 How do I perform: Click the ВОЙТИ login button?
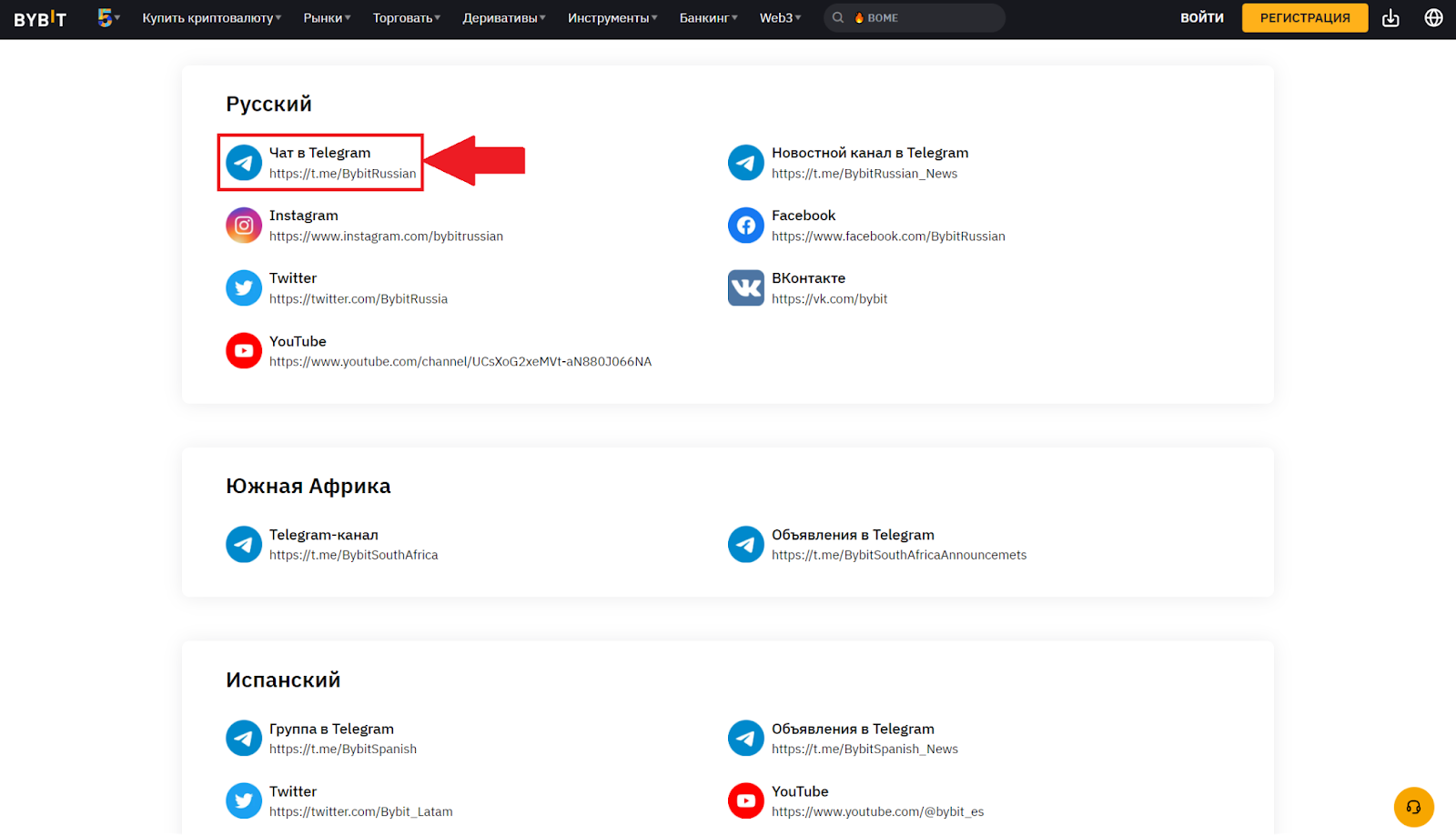1202,18
